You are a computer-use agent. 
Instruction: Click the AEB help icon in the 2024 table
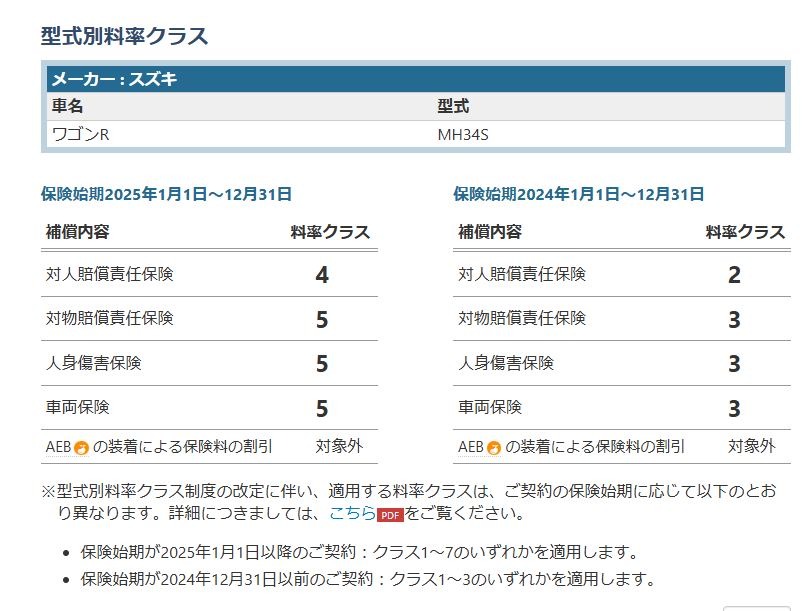click(x=494, y=448)
